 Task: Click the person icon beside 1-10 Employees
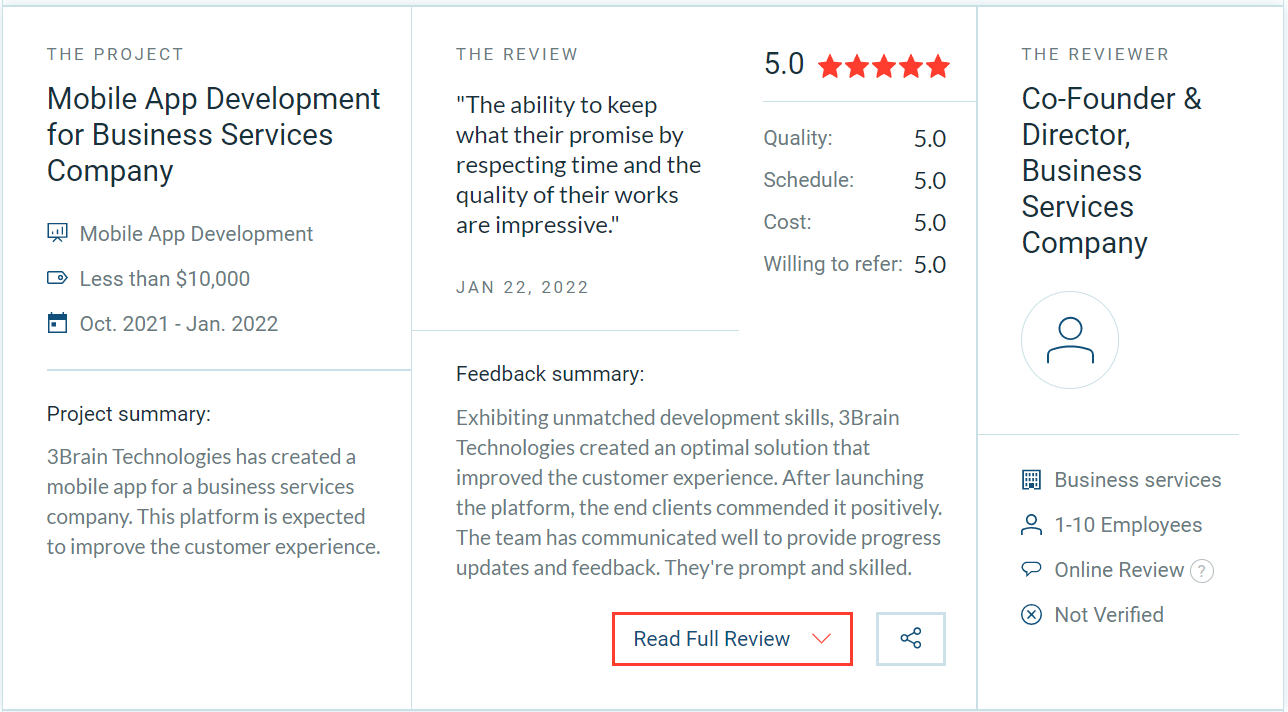point(1031,525)
